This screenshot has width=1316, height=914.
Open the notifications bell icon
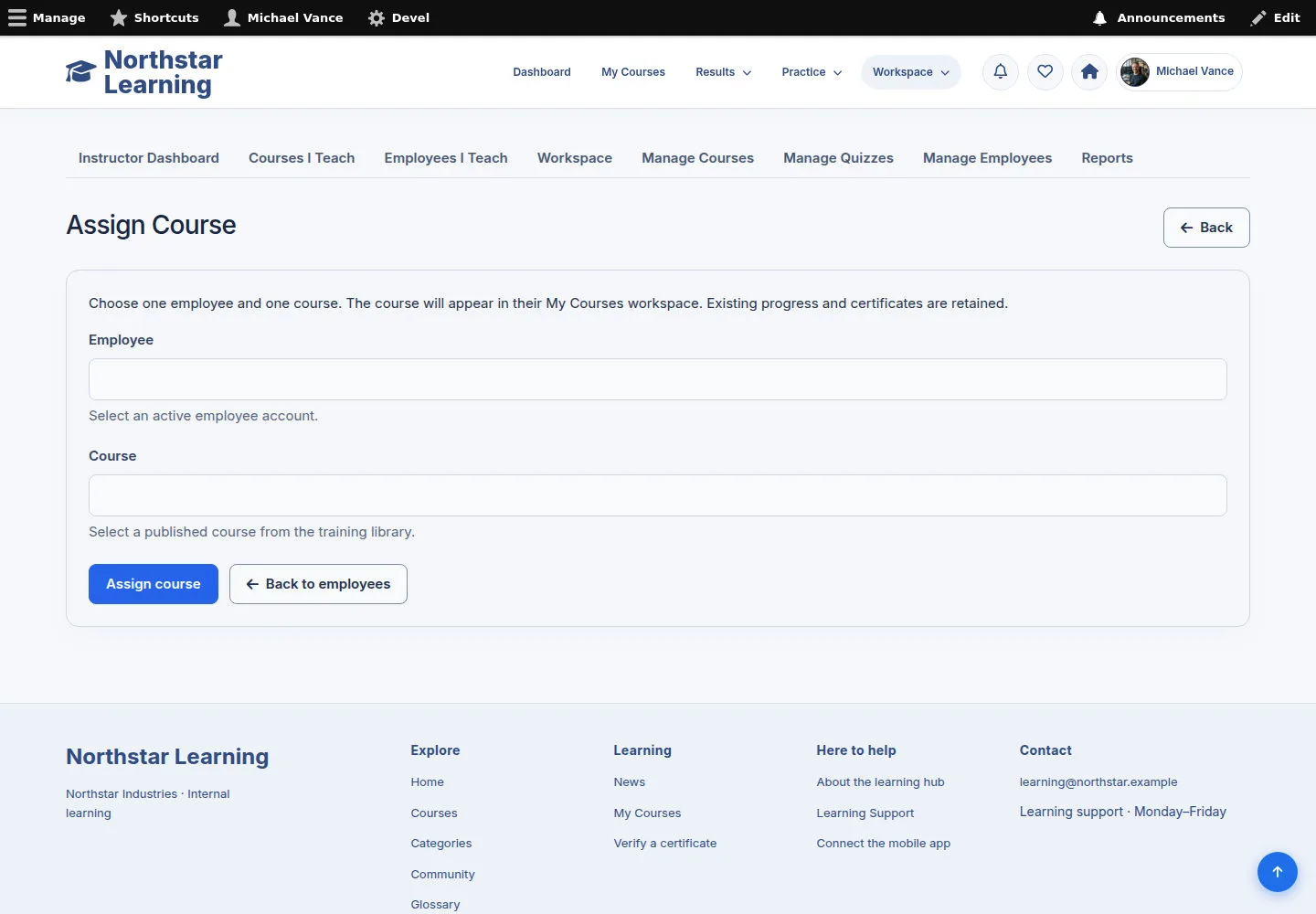click(1001, 71)
